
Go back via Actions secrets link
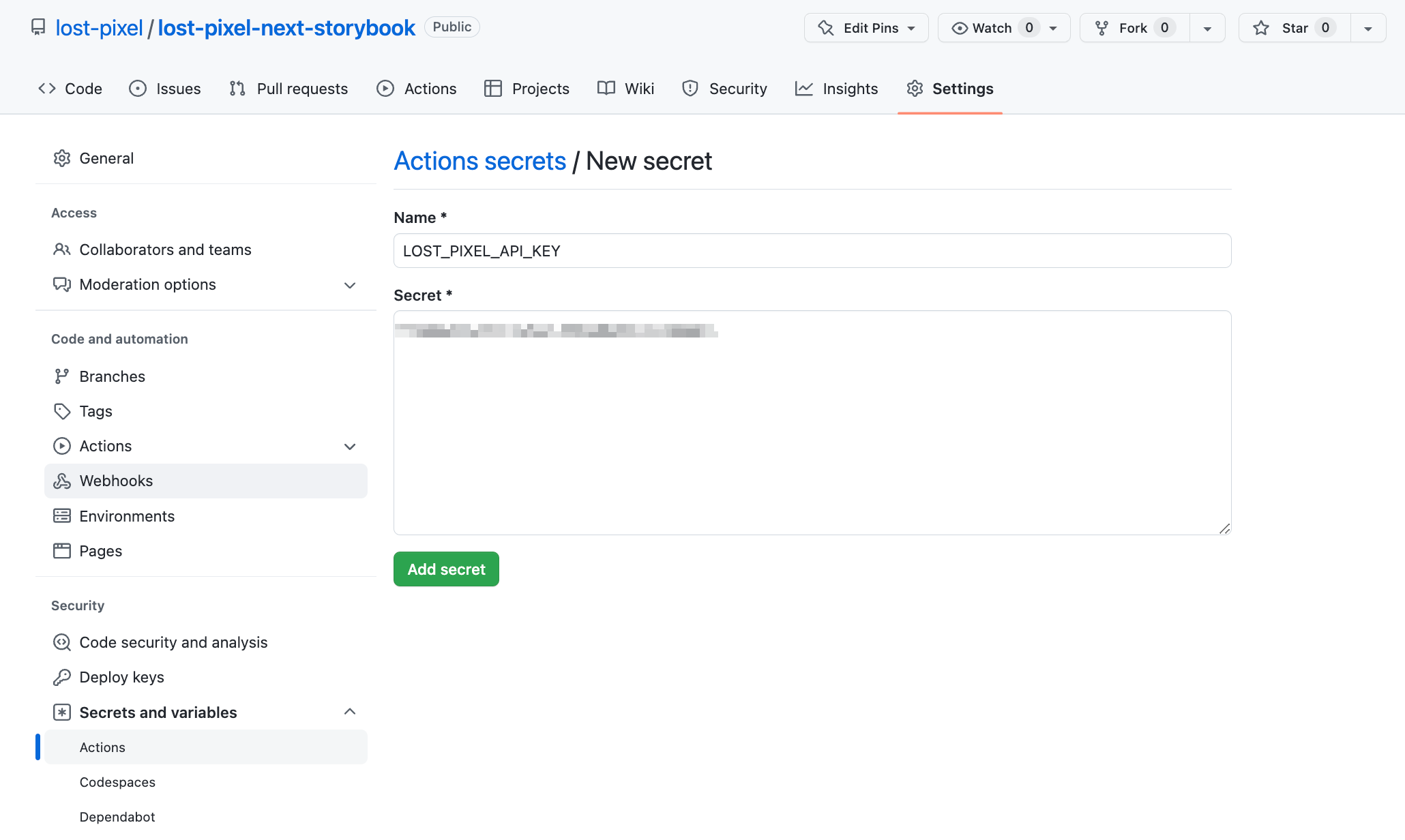(x=479, y=162)
